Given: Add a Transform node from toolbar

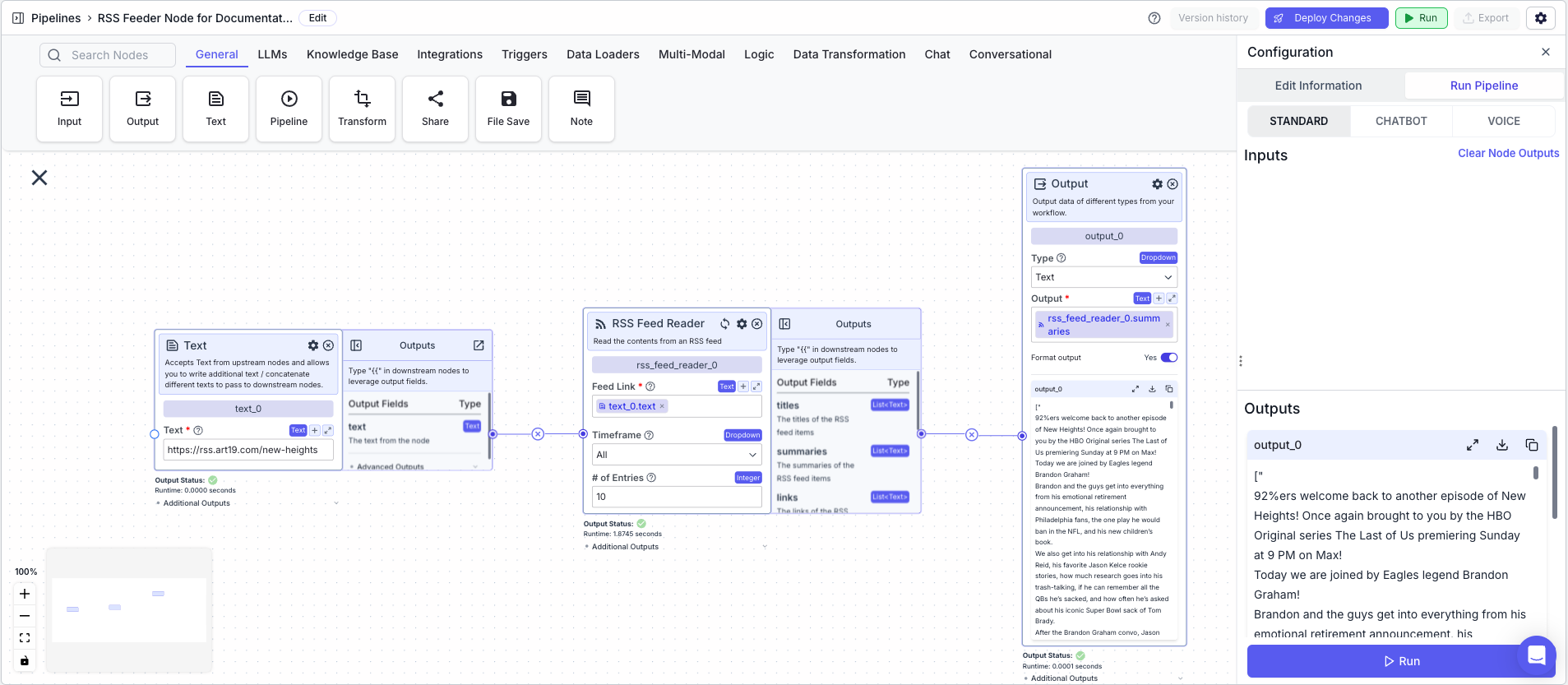Looking at the screenshot, I should [x=362, y=109].
